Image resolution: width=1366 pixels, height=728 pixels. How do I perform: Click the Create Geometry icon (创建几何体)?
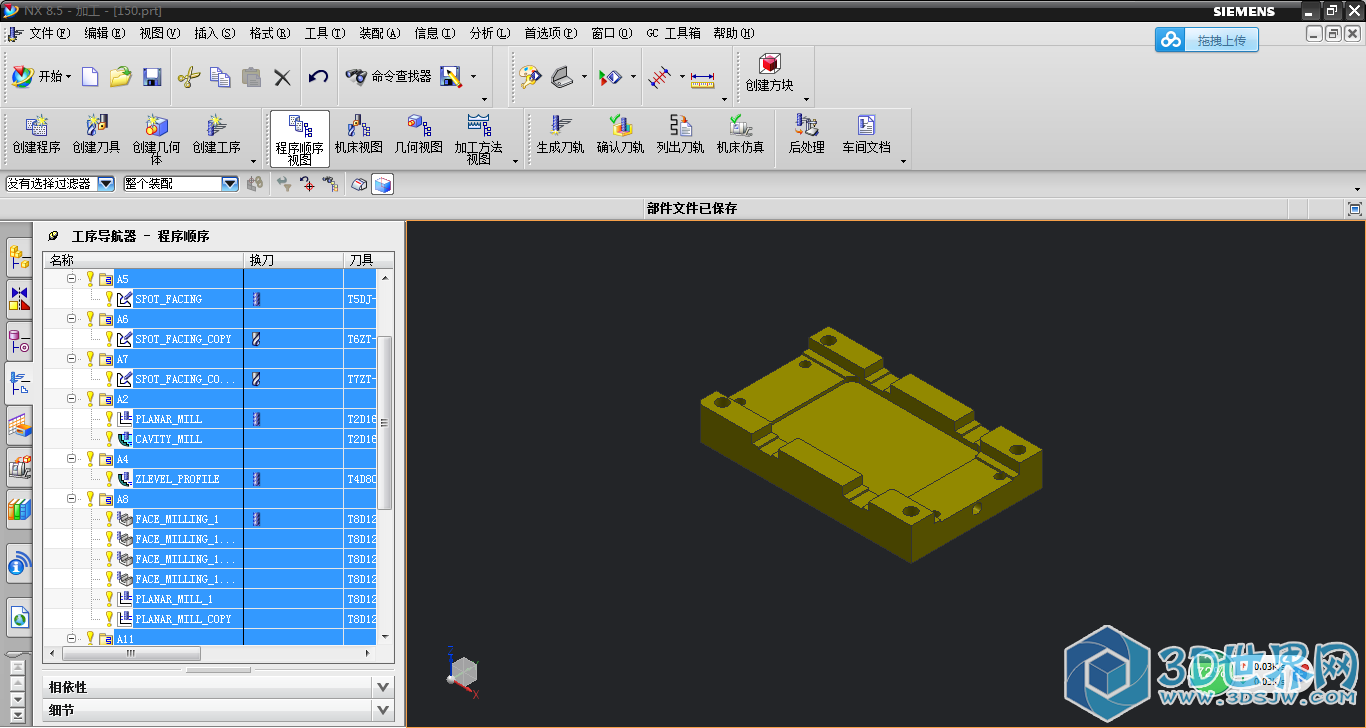pos(157,139)
